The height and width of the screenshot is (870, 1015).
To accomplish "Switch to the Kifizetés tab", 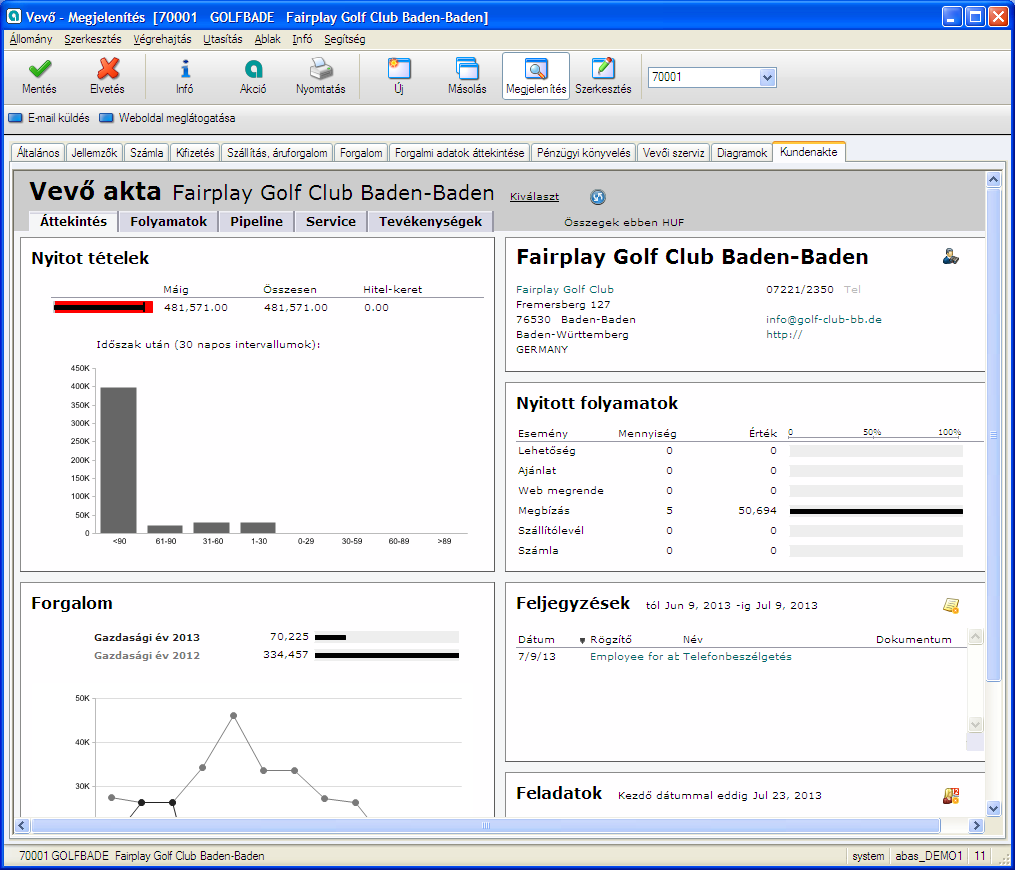I will 195,153.
